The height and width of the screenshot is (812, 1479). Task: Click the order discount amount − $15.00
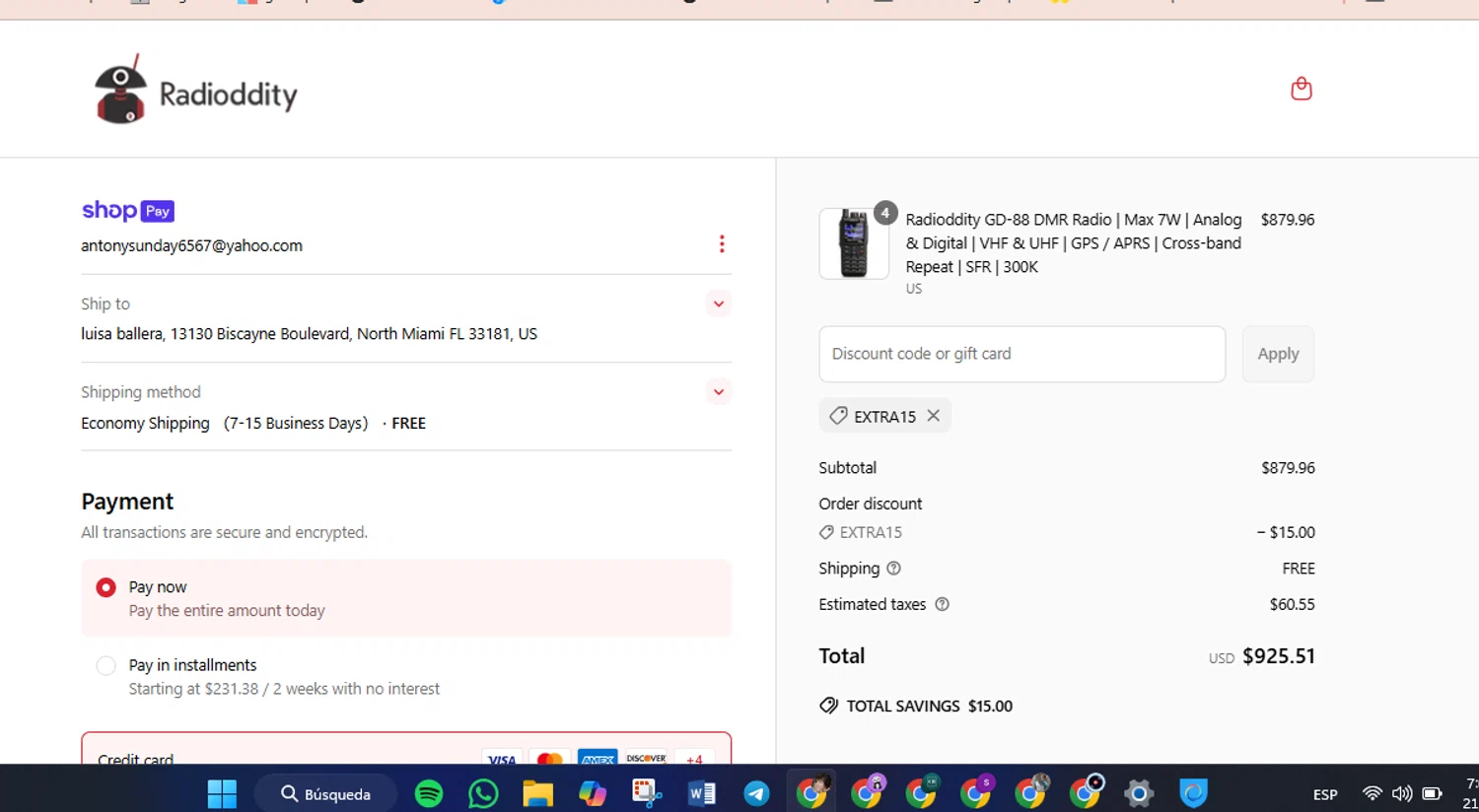point(1286,532)
